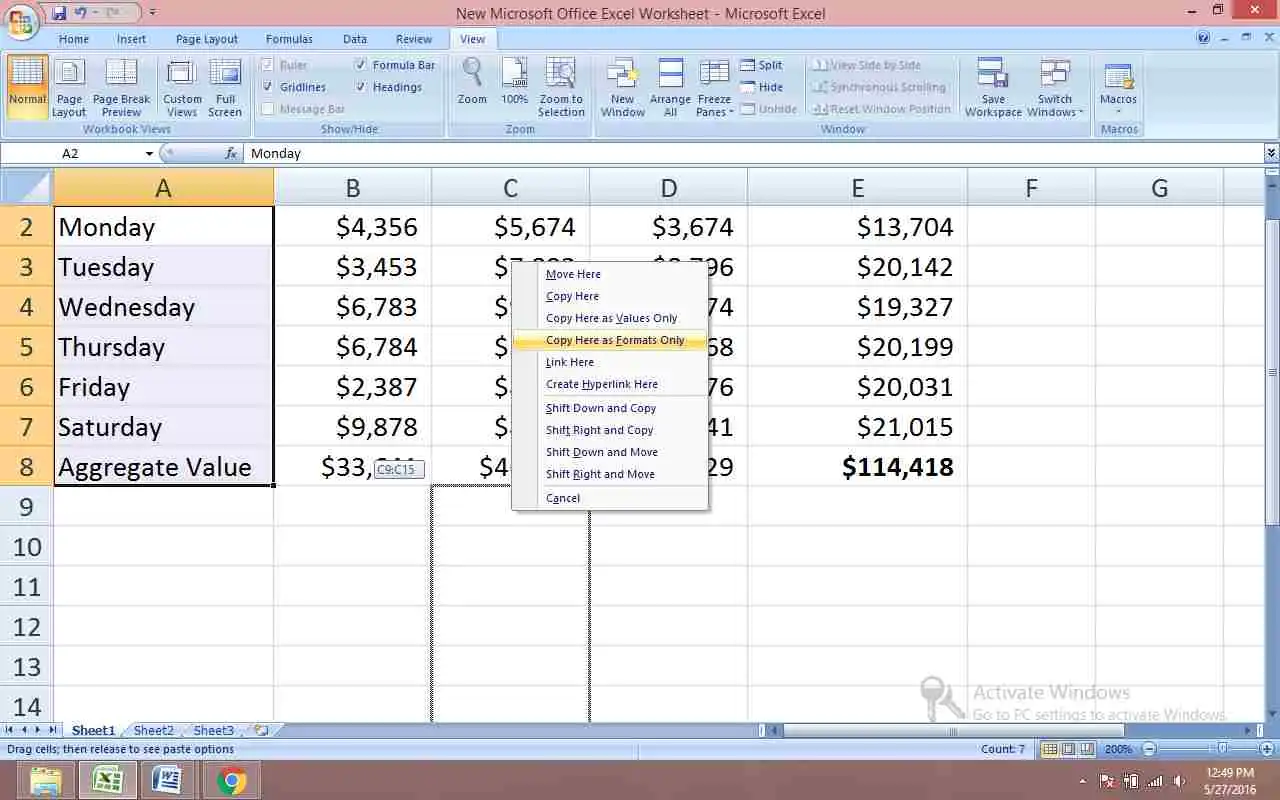Choose Link Here from context menu
This screenshot has width=1280, height=800.
click(x=609, y=362)
